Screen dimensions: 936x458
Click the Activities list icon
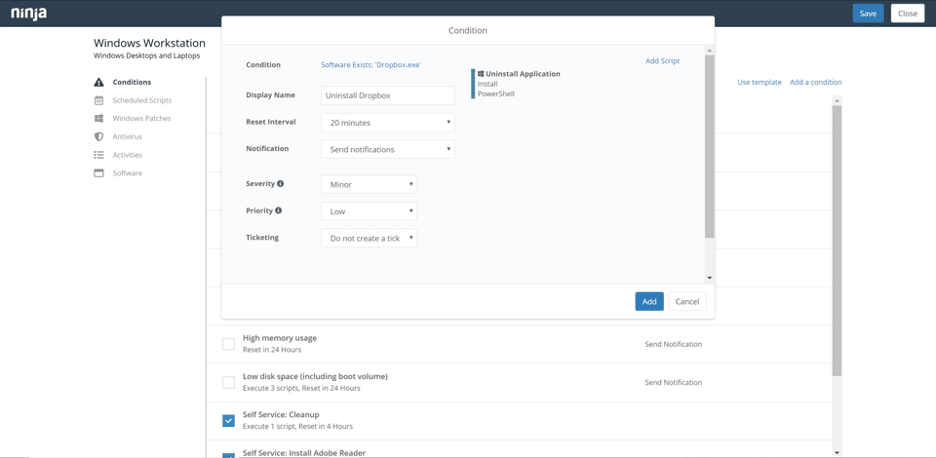[99, 155]
